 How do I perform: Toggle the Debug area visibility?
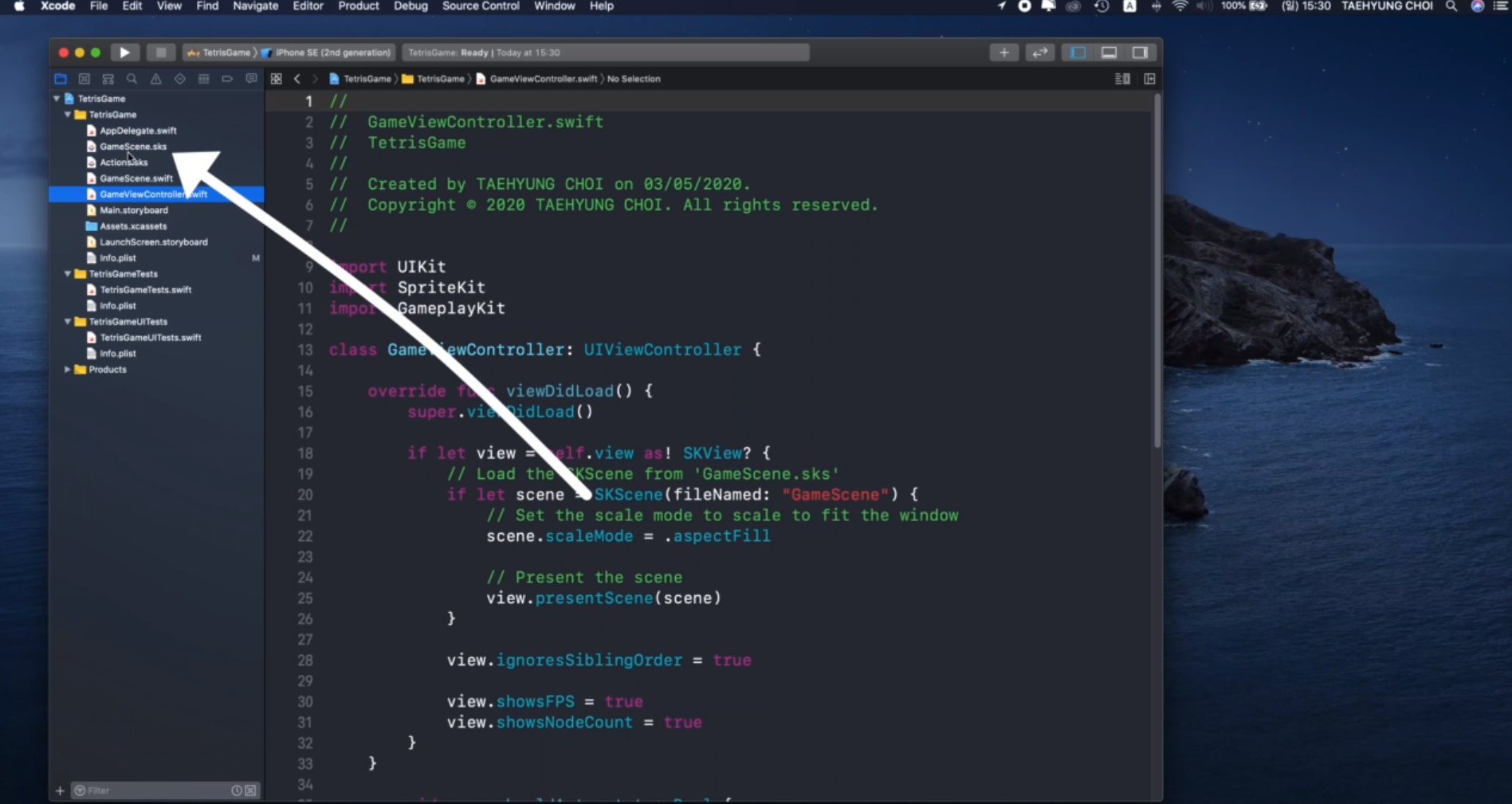(x=1109, y=53)
